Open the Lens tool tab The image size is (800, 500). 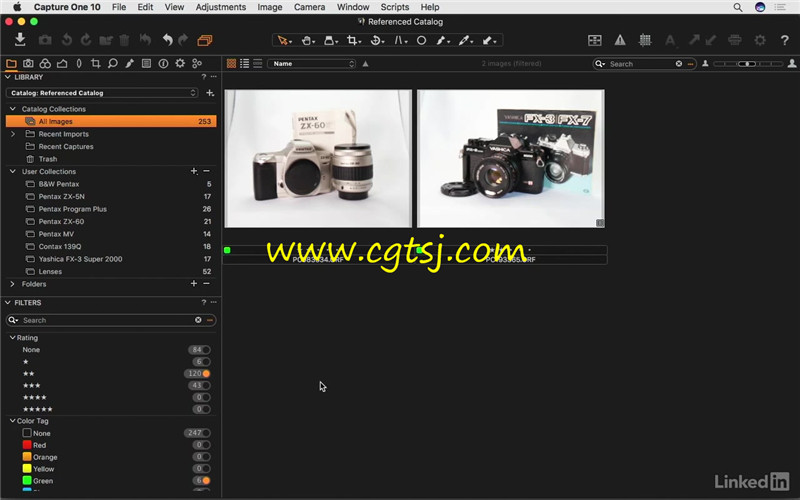[79, 63]
